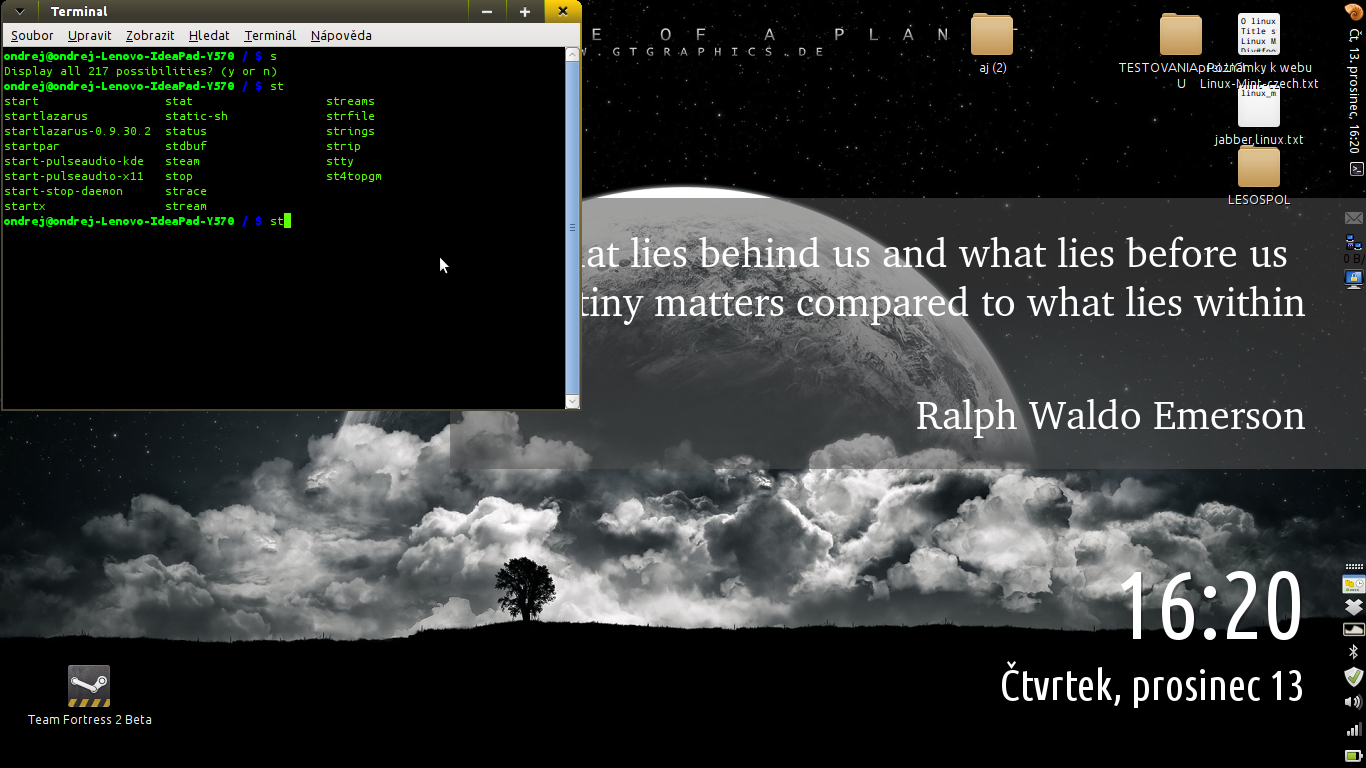Click 'strfile' in terminal output
This screenshot has width=1366, height=768.
[350, 116]
